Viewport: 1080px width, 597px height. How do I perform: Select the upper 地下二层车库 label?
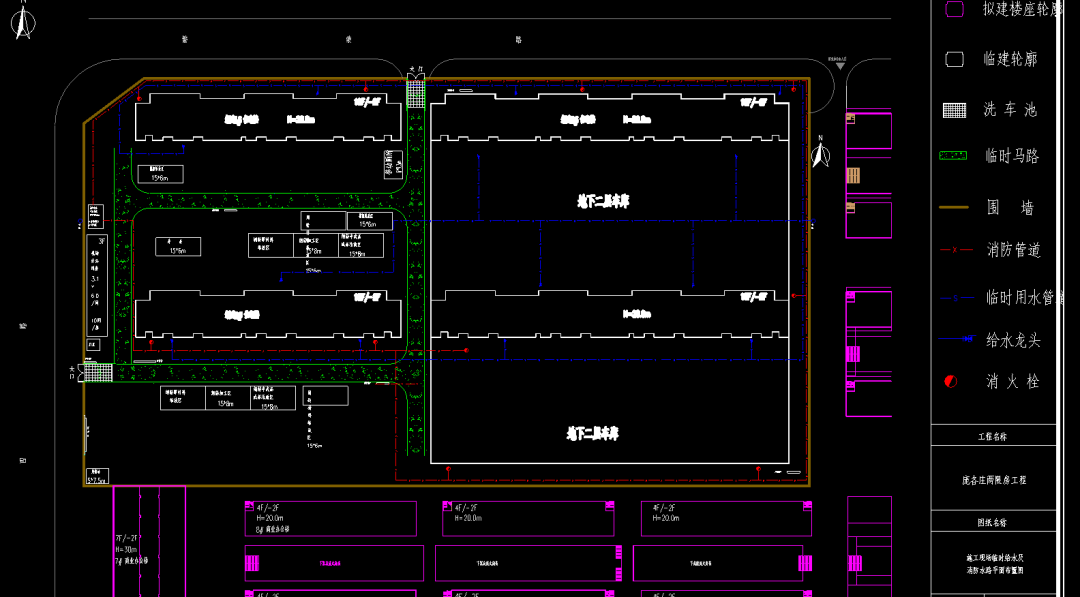click(603, 201)
